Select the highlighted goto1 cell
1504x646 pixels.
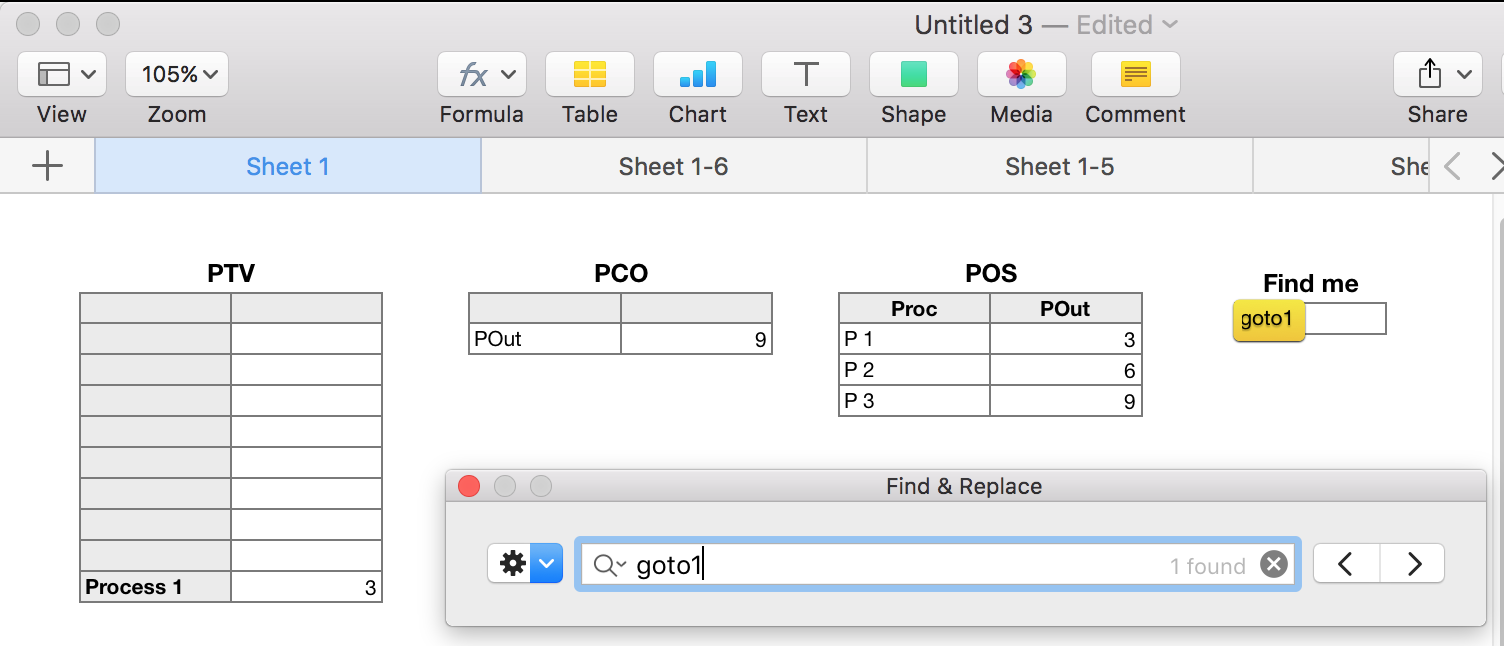point(1268,320)
